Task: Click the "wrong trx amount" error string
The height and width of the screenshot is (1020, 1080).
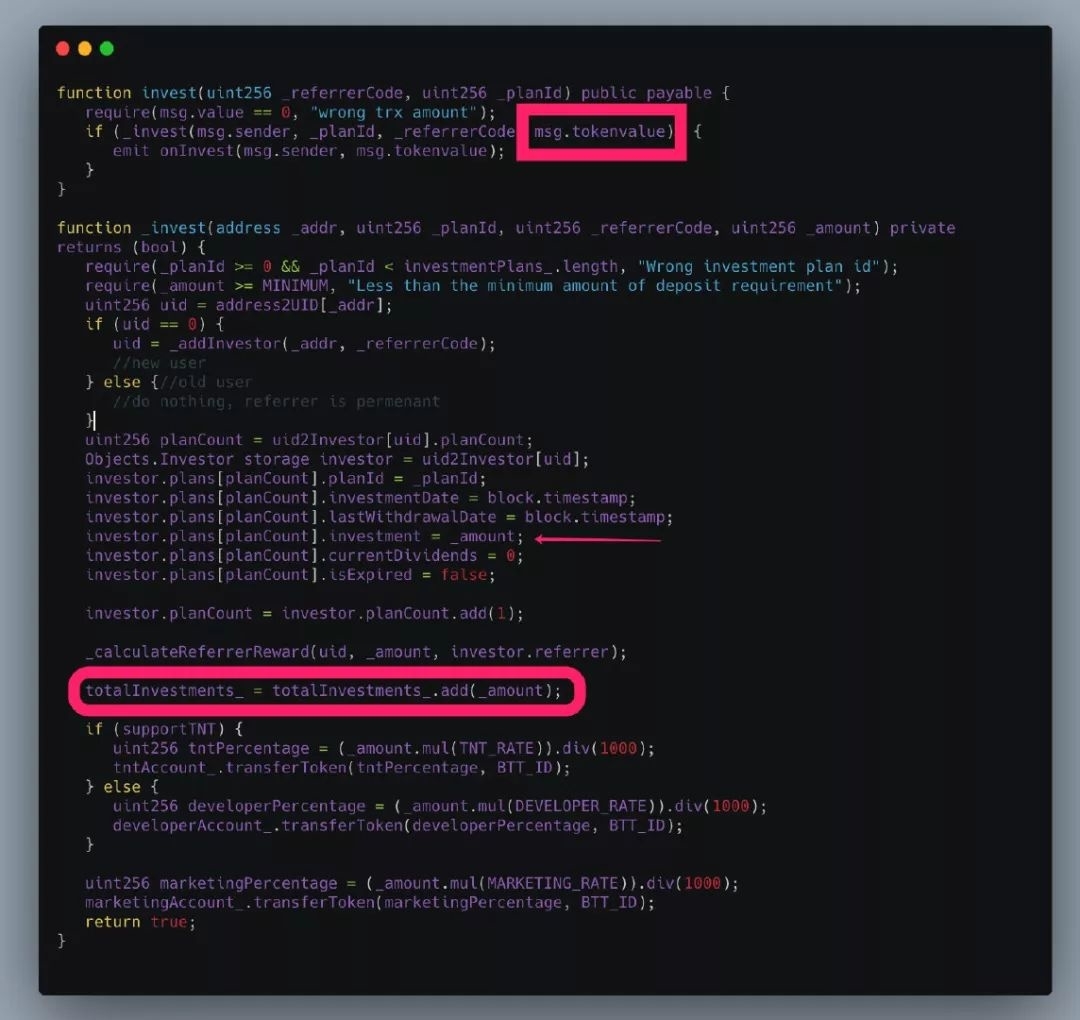Action: (x=406, y=112)
